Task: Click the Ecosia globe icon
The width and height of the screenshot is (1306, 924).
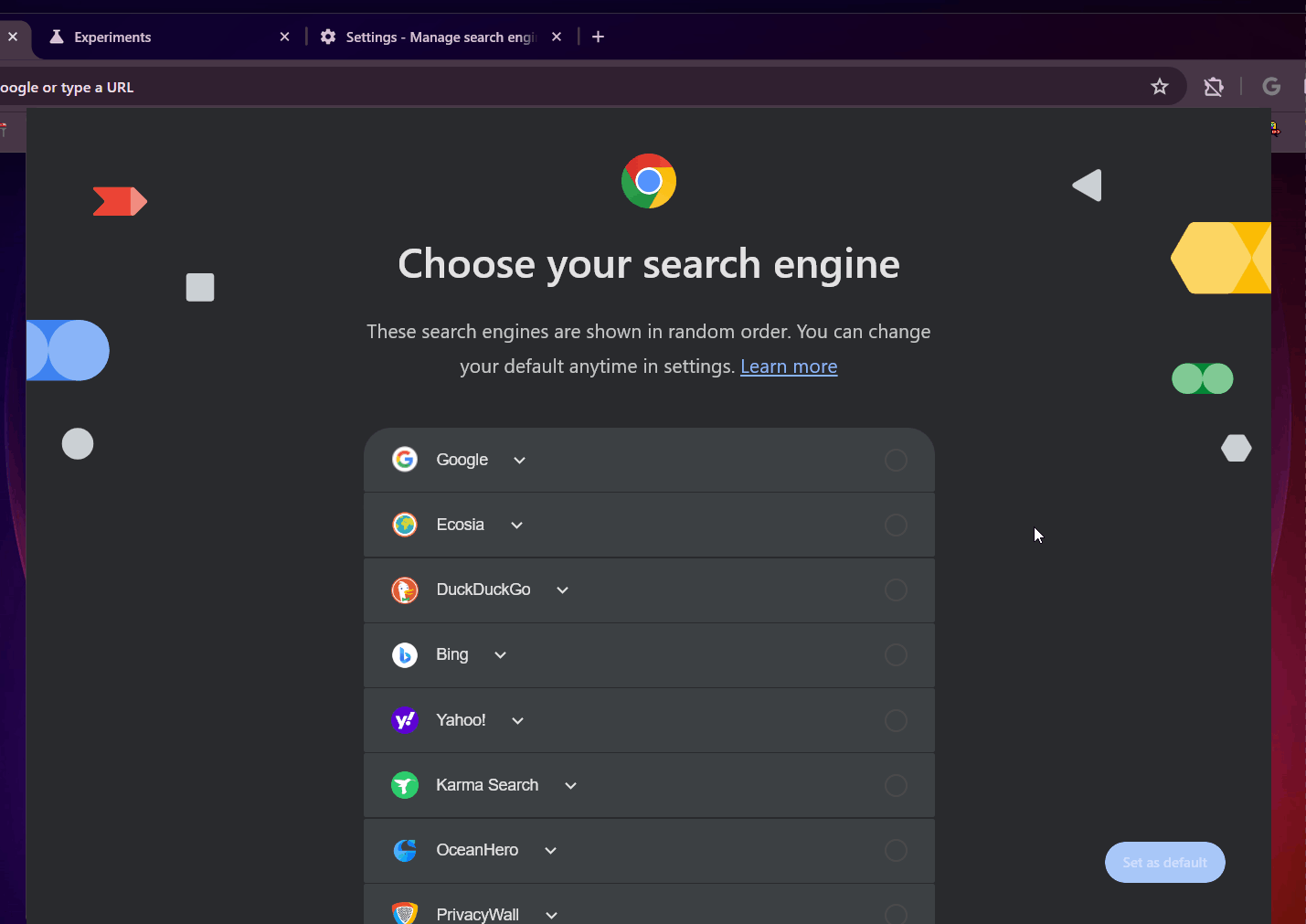Action: click(x=405, y=525)
